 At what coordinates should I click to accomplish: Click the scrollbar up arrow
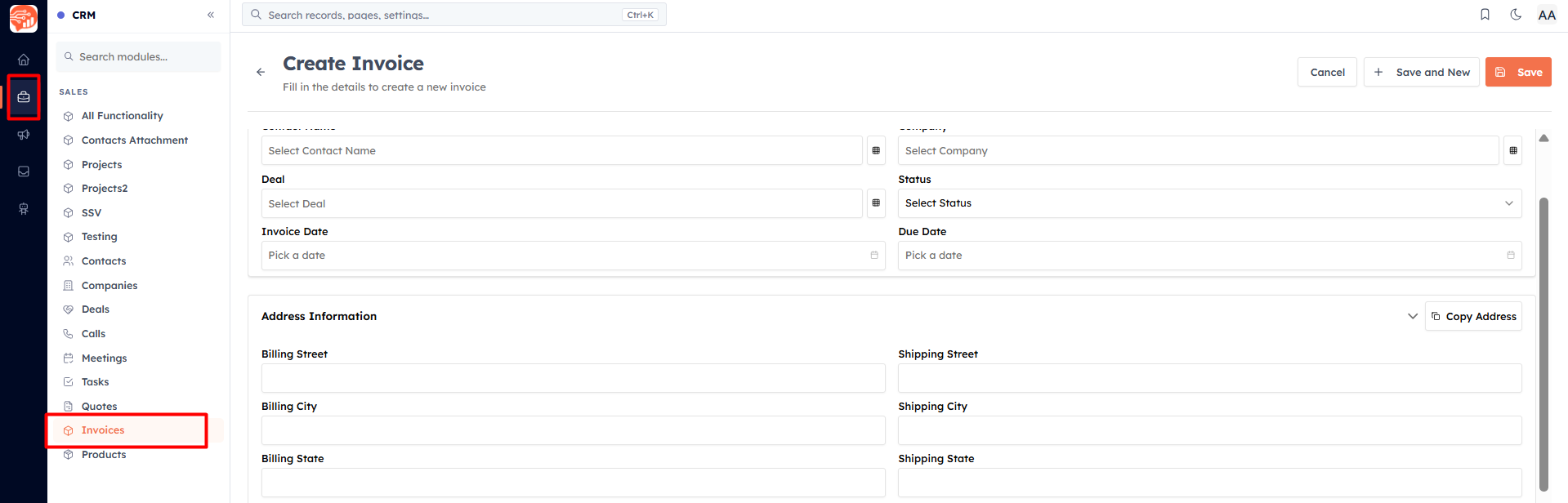[1543, 138]
